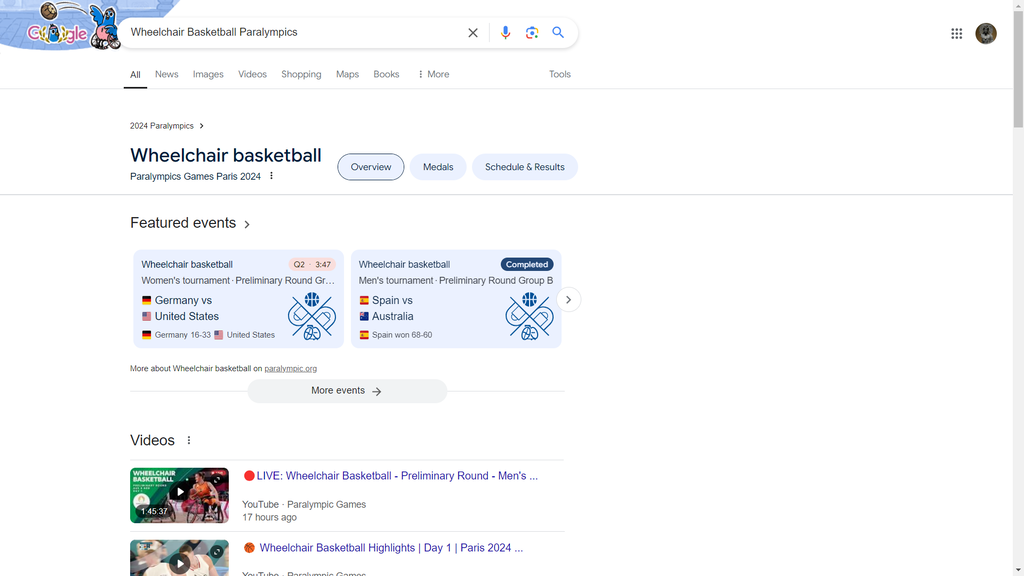Screen dimensions: 1024x576
Task: Play the Day 1 highlights video thumbnail
Action: (x=180, y=558)
